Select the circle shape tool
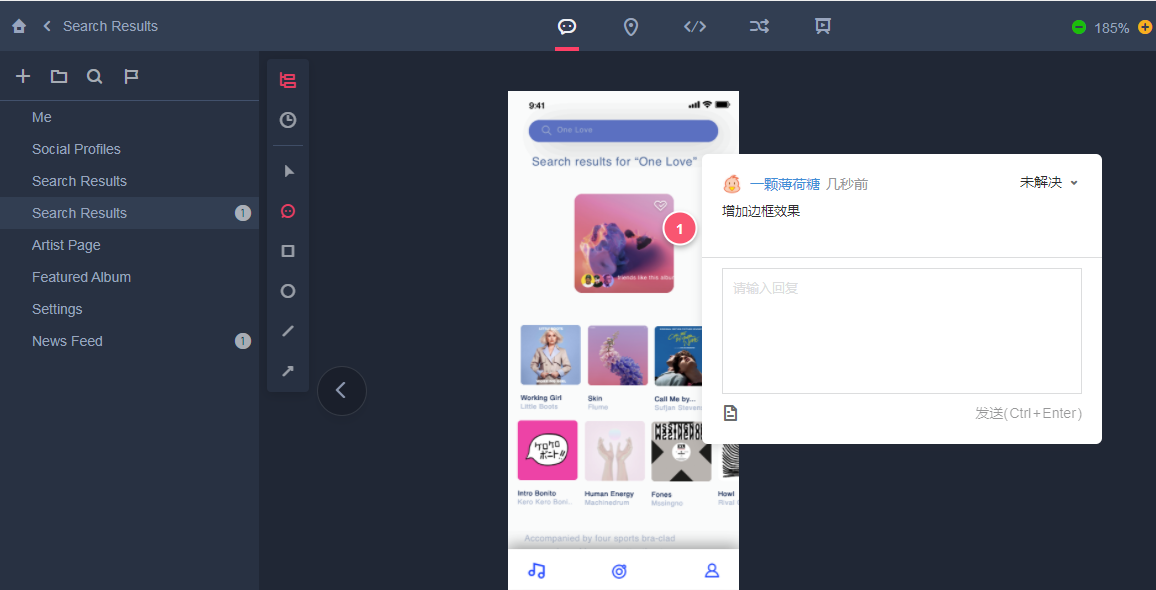Image resolution: width=1156 pixels, height=590 pixels. [x=288, y=291]
